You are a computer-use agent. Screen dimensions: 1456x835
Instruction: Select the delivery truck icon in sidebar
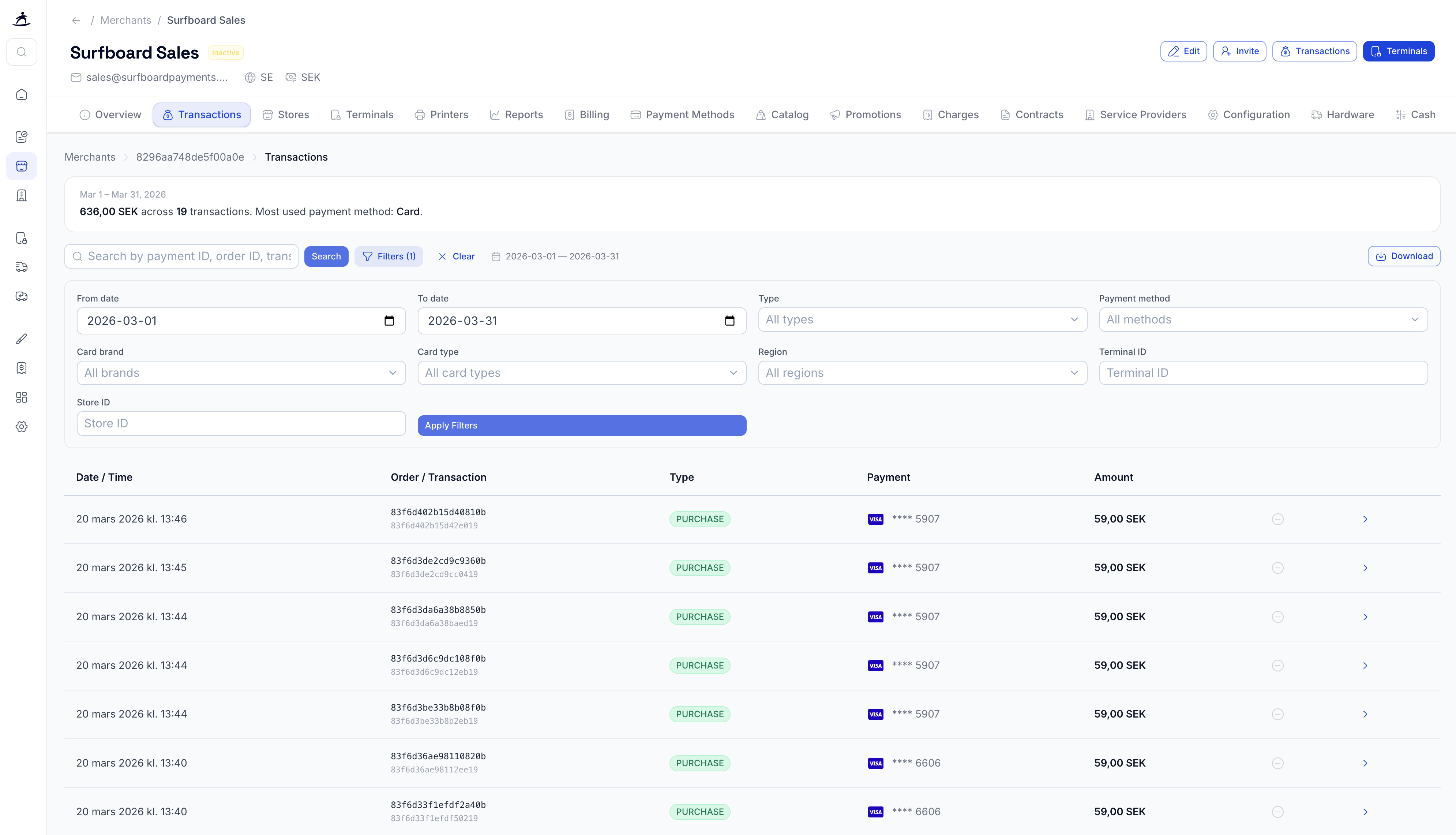pyautogui.click(x=22, y=267)
